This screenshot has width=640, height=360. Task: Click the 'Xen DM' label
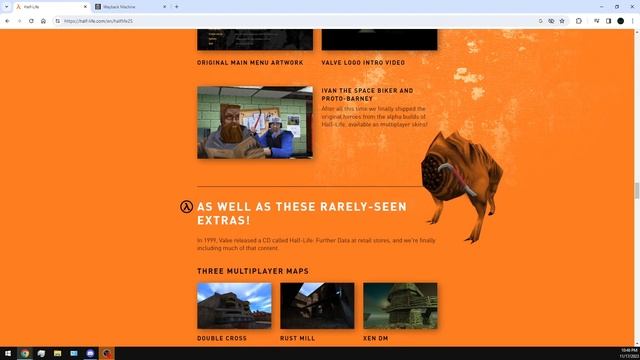coord(376,338)
